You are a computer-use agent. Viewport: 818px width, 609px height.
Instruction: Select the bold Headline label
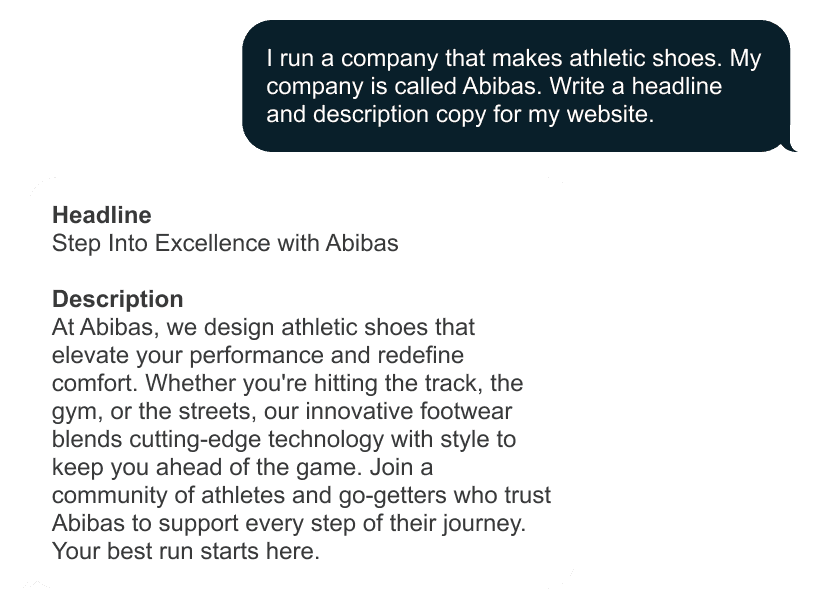[102, 215]
